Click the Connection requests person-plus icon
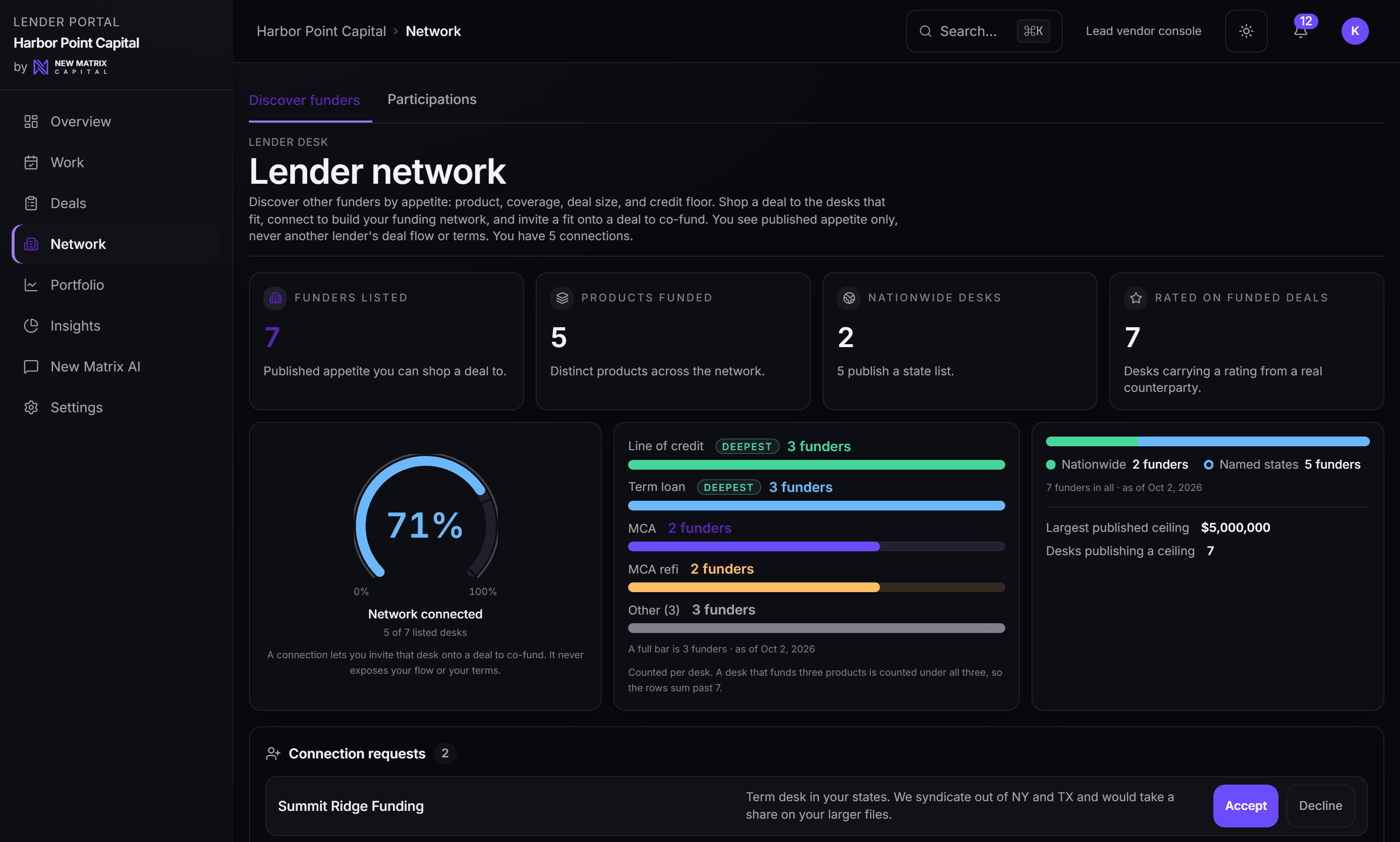Screen dimensions: 1400x842 273,754
